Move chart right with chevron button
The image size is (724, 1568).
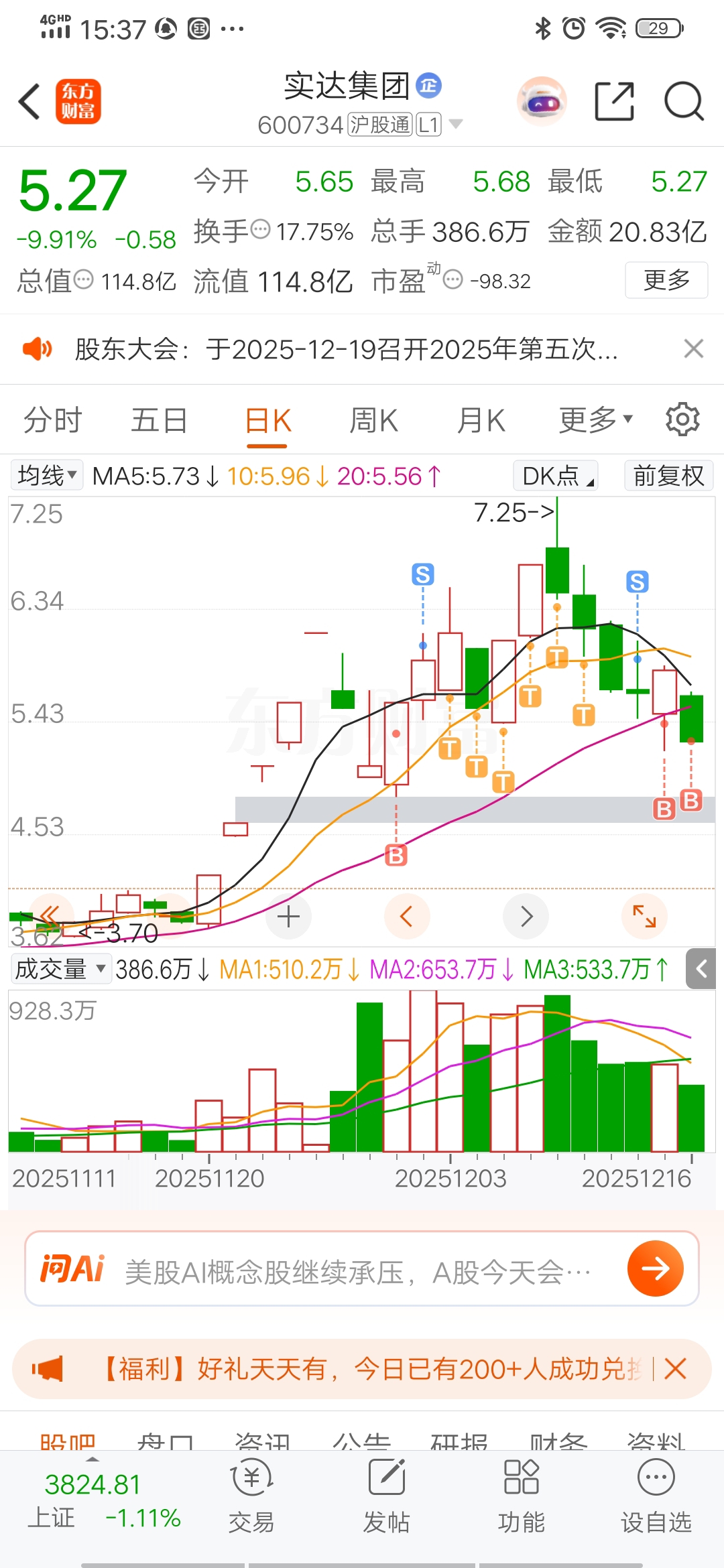526,916
